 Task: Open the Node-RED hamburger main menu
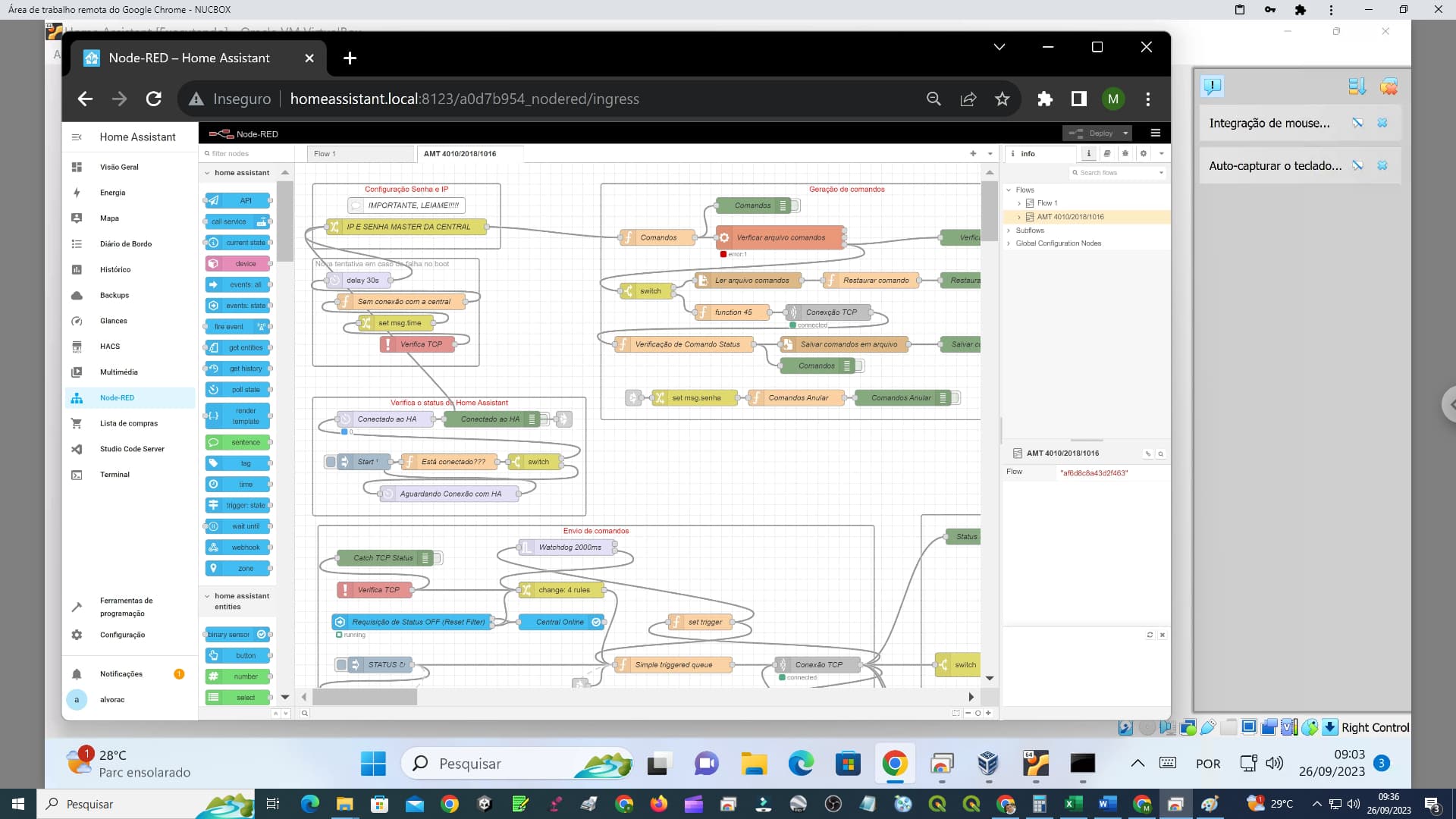pyautogui.click(x=1156, y=133)
